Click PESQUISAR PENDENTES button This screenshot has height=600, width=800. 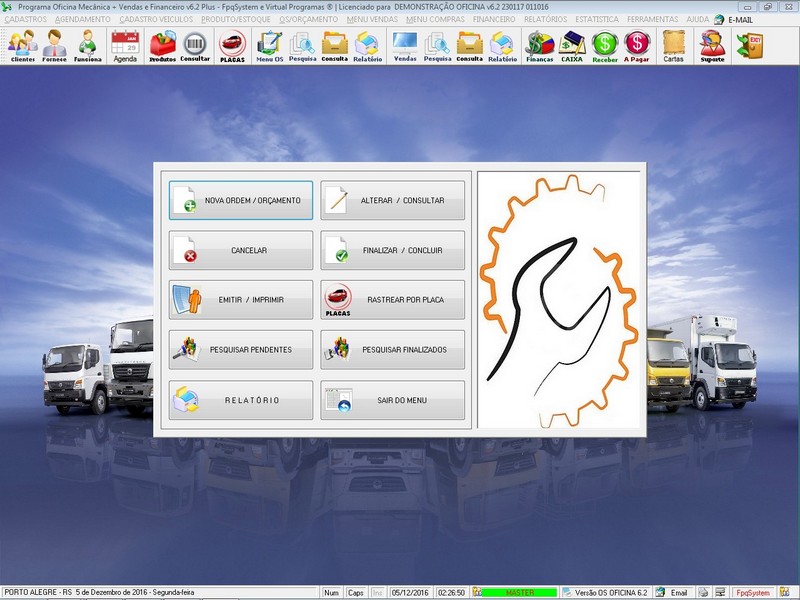click(241, 349)
